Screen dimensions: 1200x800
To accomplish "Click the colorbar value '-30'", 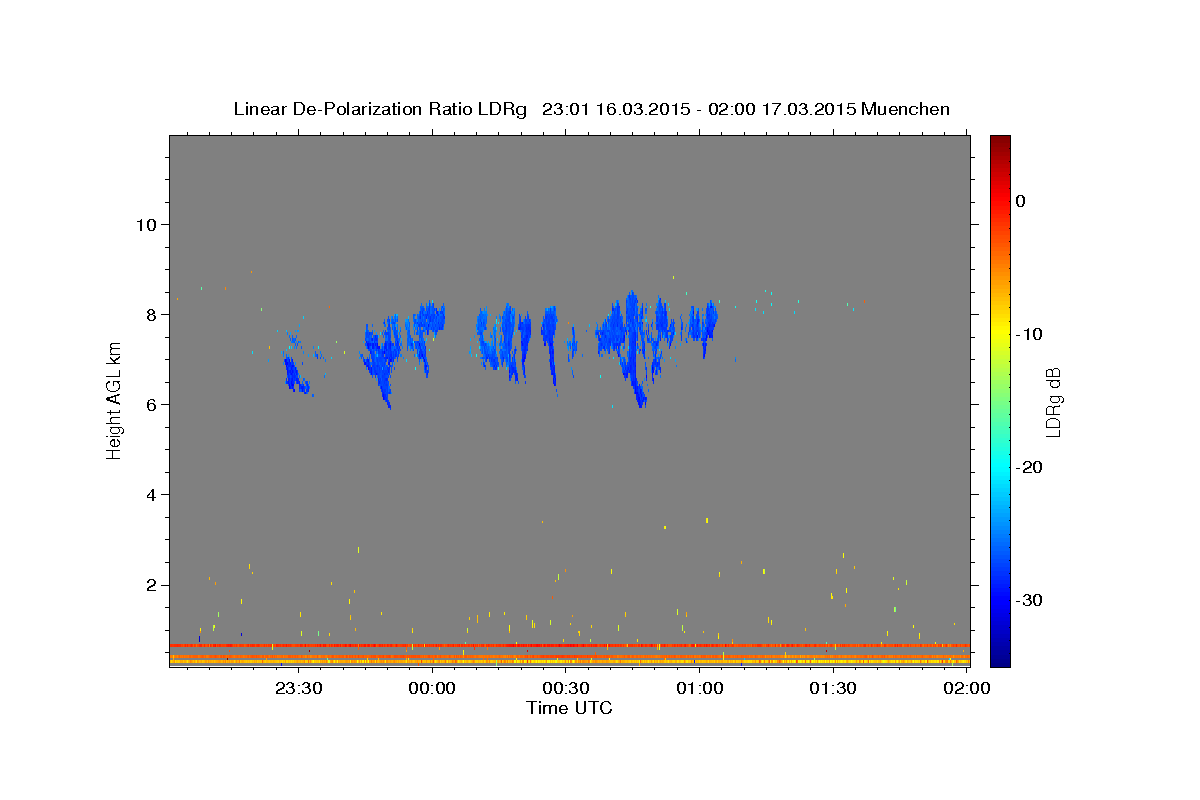I will point(1030,600).
